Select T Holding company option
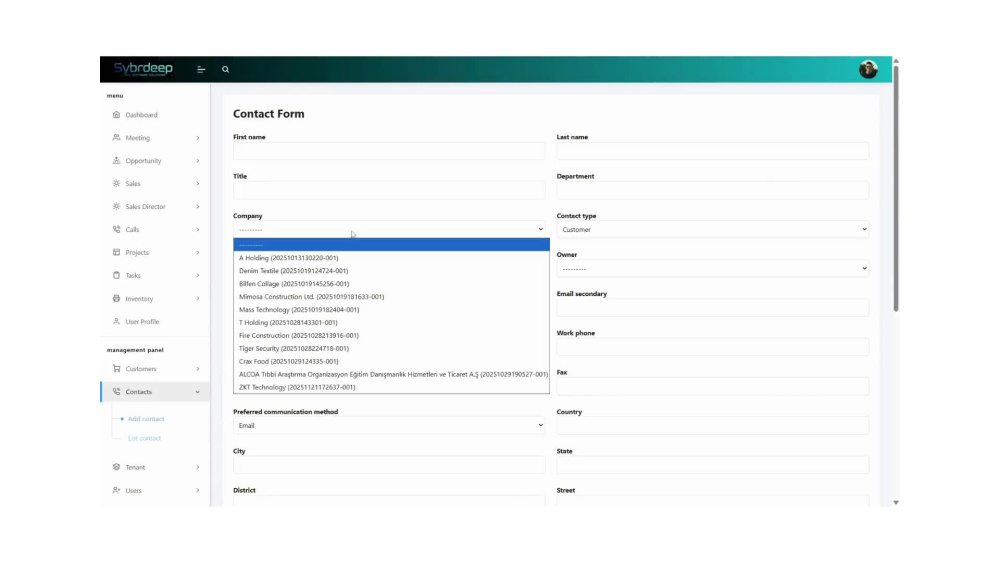This screenshot has width=1000, height=563. (x=391, y=323)
